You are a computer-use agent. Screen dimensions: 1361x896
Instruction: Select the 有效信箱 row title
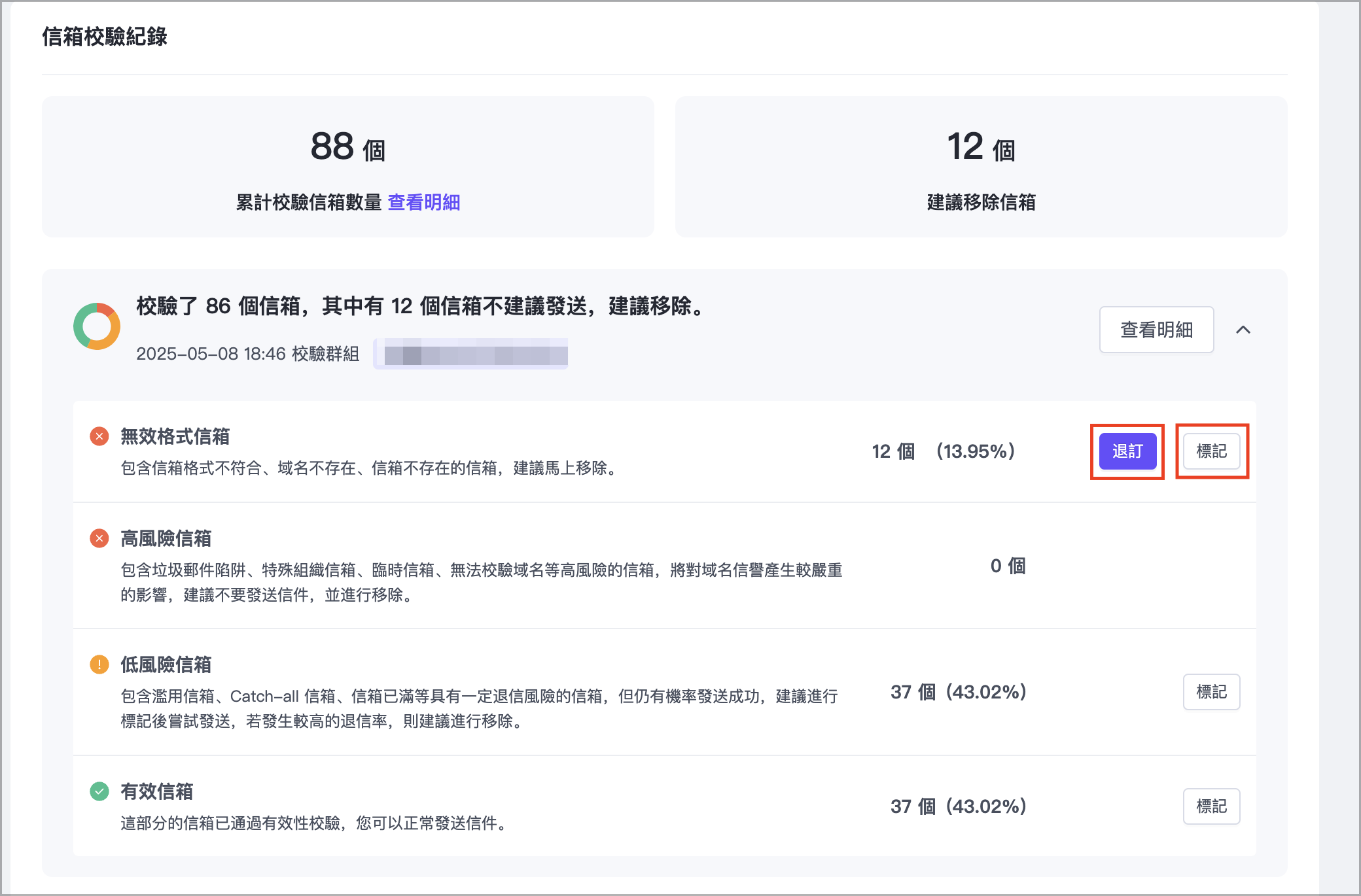[x=157, y=791]
